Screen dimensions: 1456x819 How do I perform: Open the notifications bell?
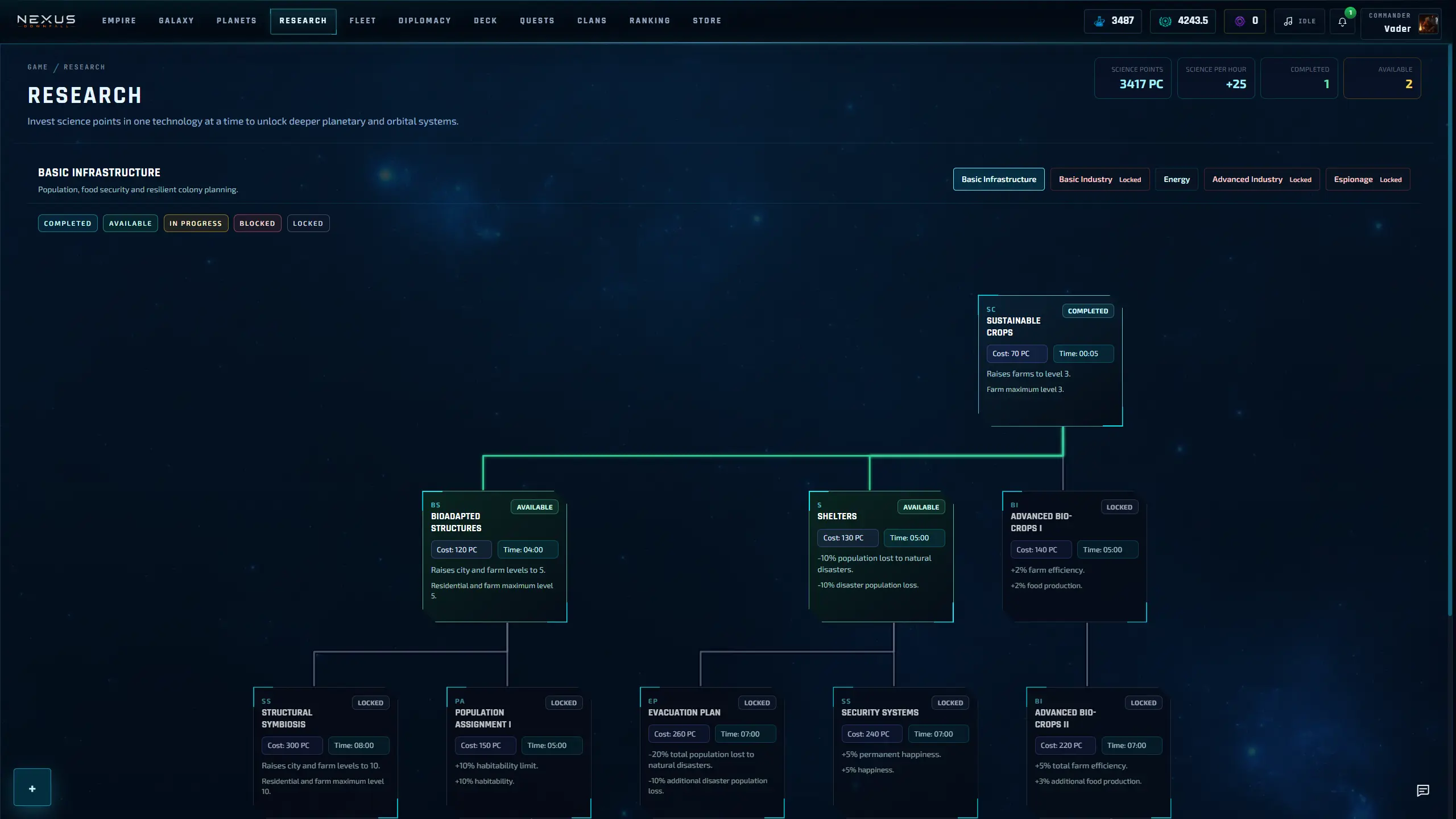pos(1342,22)
